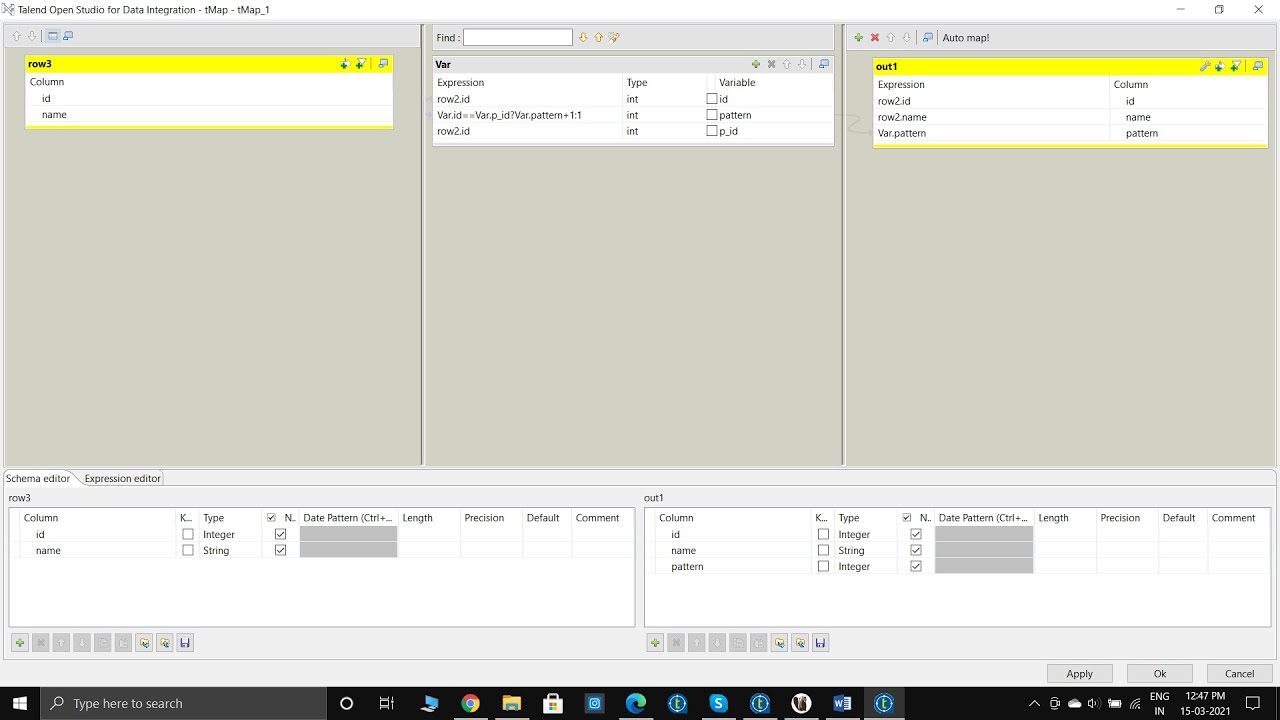Open Type cell of Var pattern row

(x=663, y=115)
